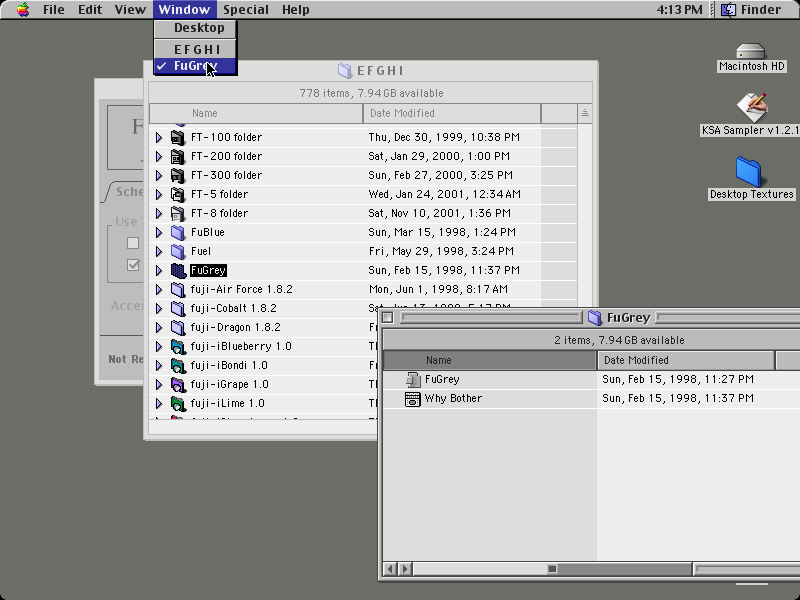Select the Why Bother file icon
The height and width of the screenshot is (600, 800).
413,398
